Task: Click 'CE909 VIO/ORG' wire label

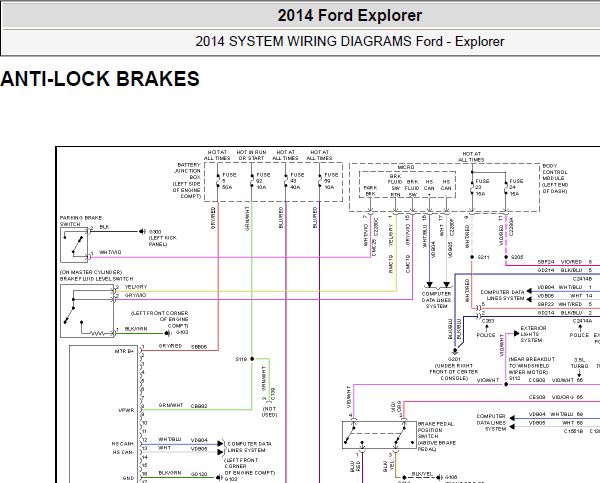Action: click(556, 397)
